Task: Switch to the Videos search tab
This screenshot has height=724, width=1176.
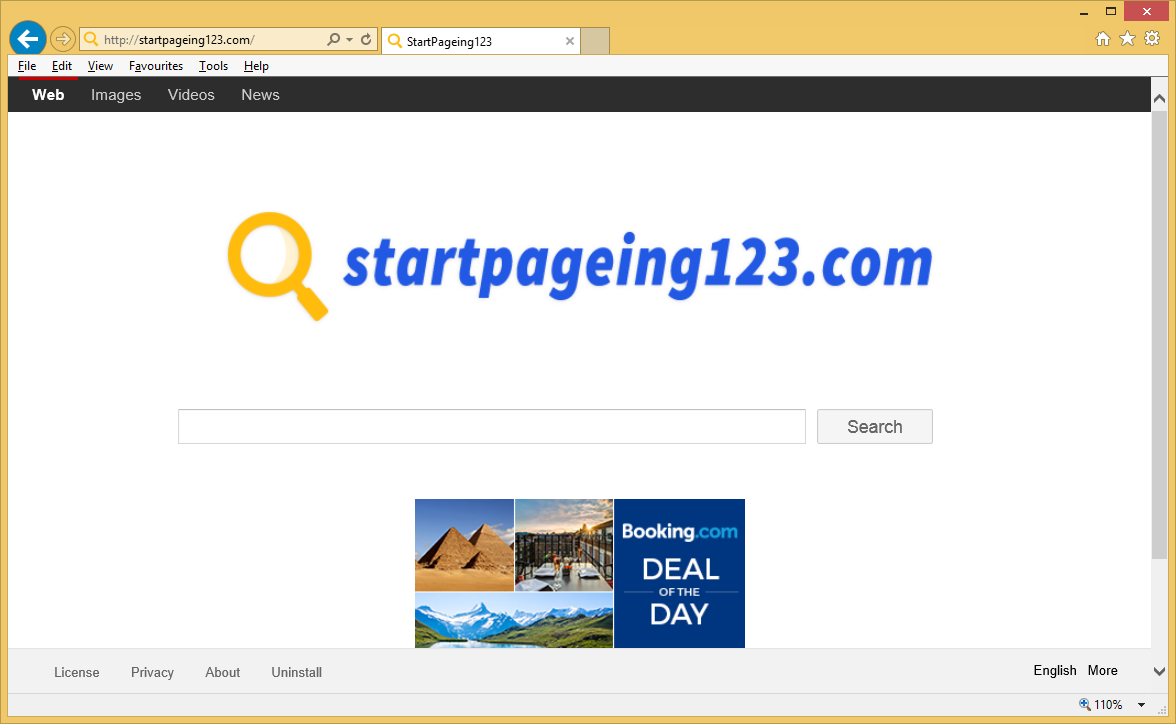Action: [x=191, y=95]
